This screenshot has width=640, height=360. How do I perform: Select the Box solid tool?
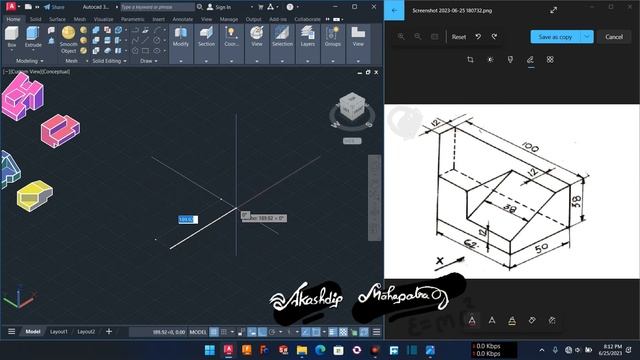tap(11, 37)
